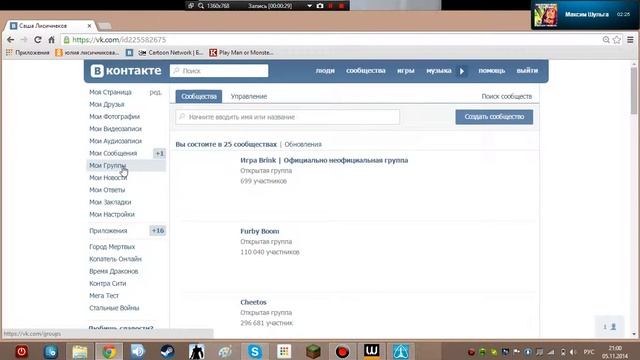Open File Explorer folder on taskbar
The width and height of the screenshot is (640, 360).
point(80,351)
